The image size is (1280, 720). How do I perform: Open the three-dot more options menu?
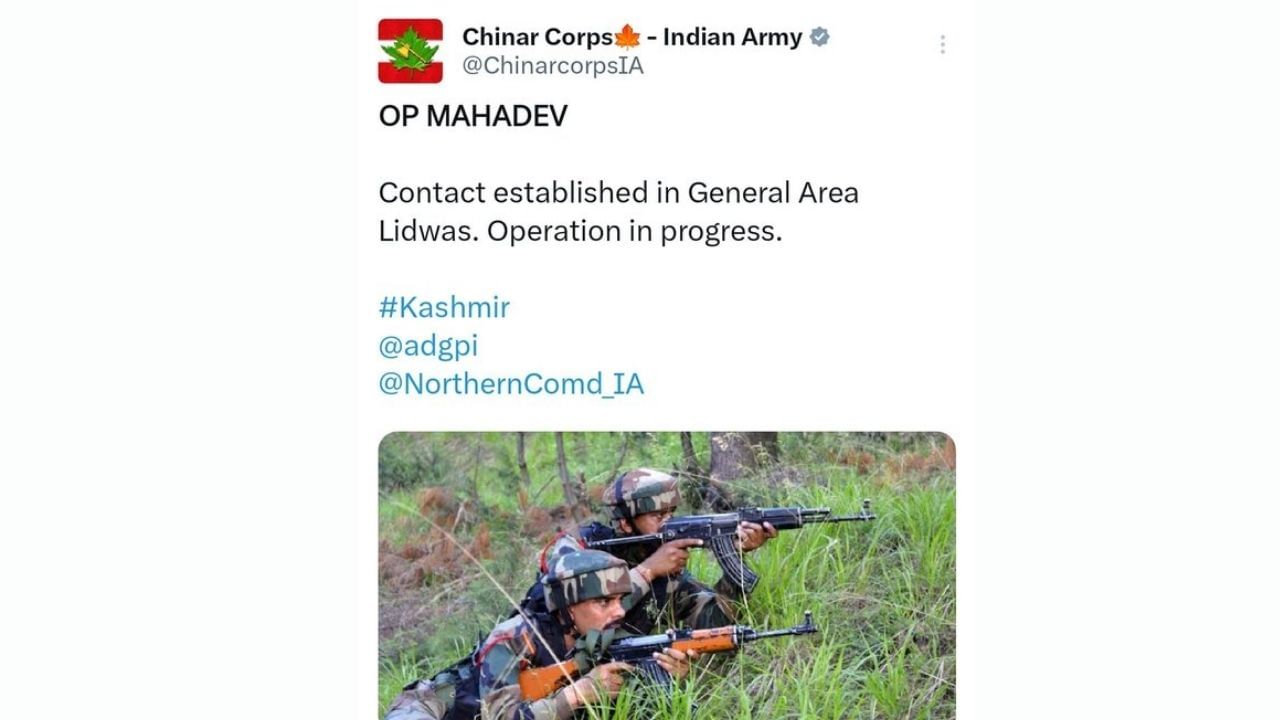[942, 44]
